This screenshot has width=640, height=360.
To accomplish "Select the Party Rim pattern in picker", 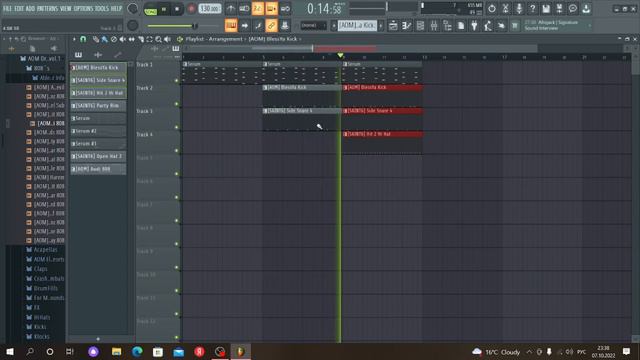I will click(98, 106).
